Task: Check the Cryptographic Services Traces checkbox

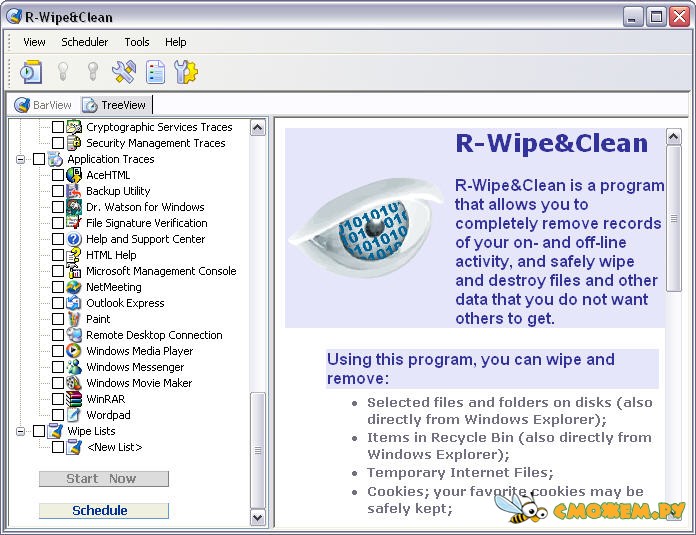Action: tap(58, 127)
